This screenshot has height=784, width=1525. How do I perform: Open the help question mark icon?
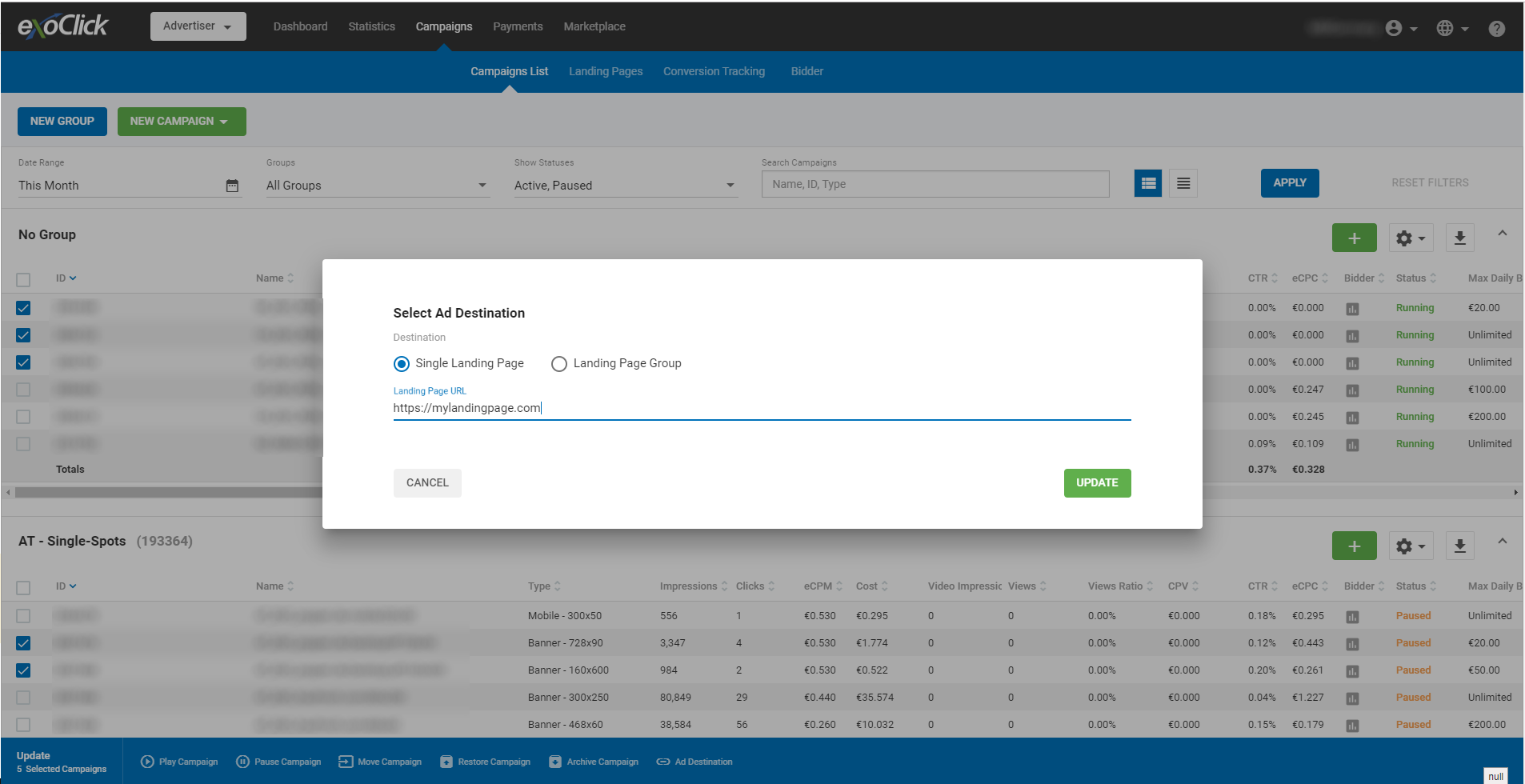point(1497,28)
